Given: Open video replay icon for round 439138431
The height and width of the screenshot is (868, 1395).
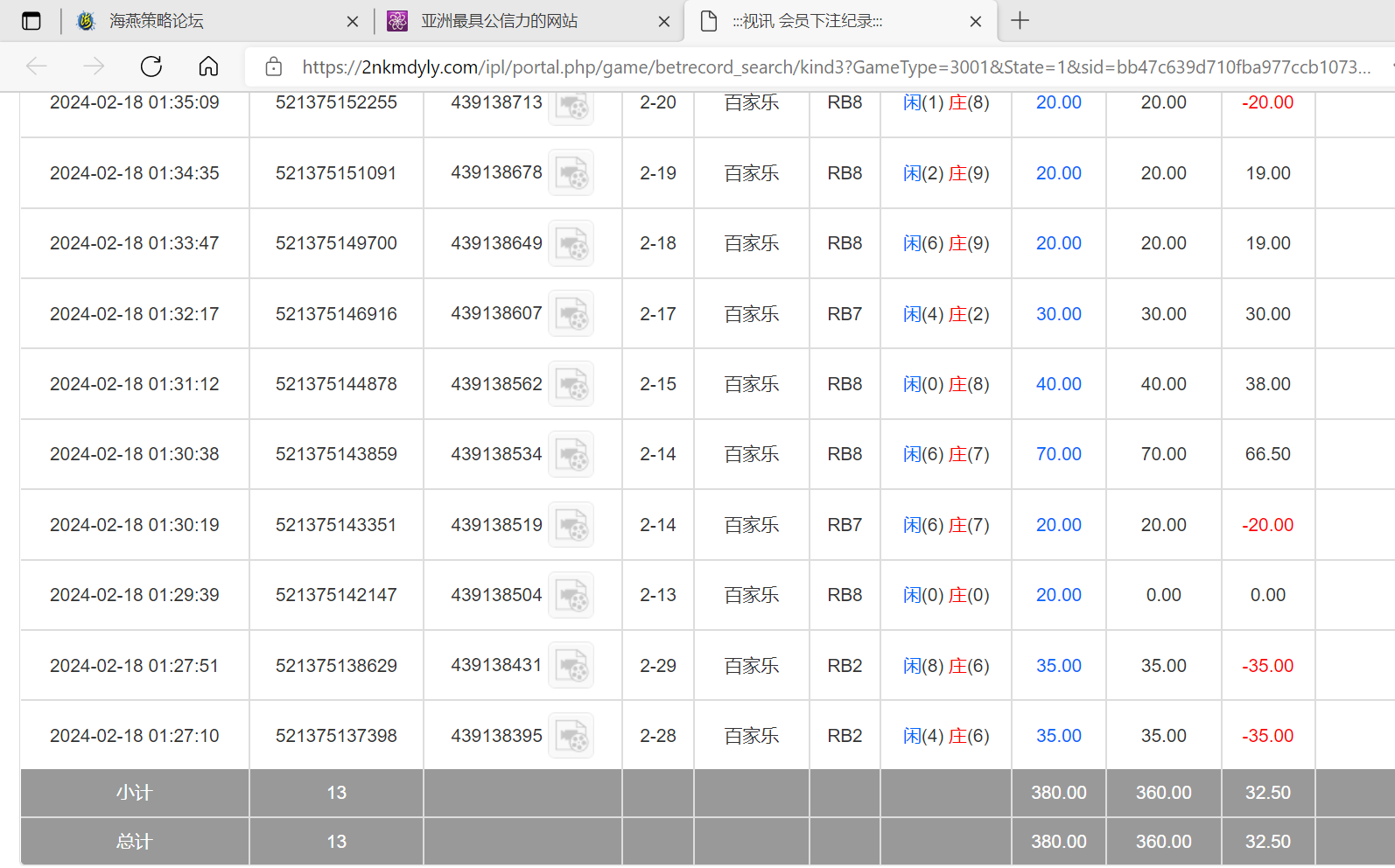Looking at the screenshot, I should click(571, 665).
